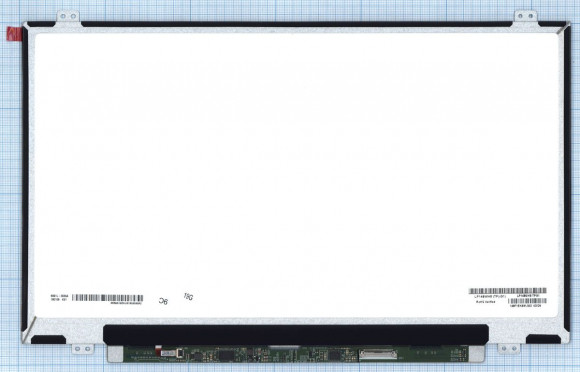Click the small black tape at bottom-left corner
This screenshot has height=372, width=580.
tap(48, 339)
